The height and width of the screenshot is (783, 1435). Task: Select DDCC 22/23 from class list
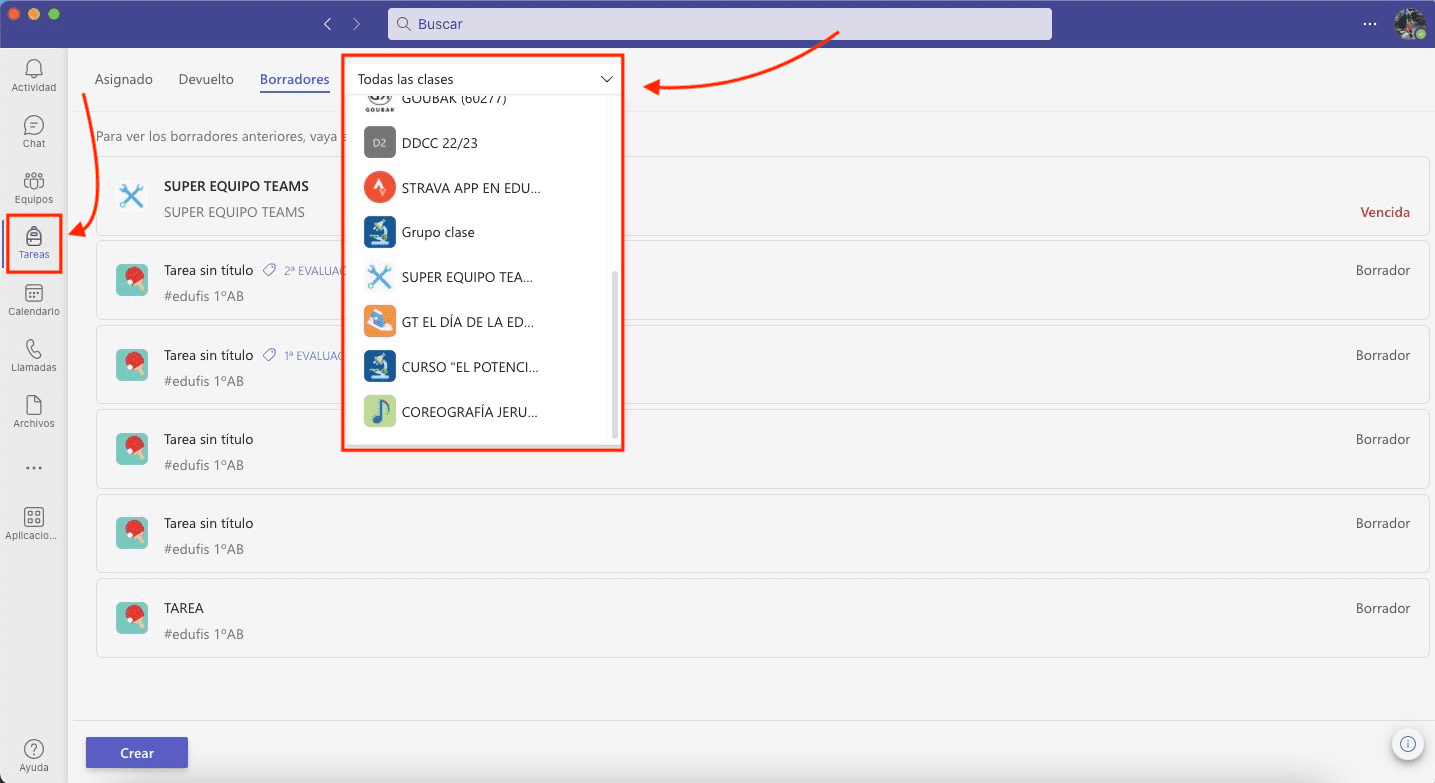440,143
